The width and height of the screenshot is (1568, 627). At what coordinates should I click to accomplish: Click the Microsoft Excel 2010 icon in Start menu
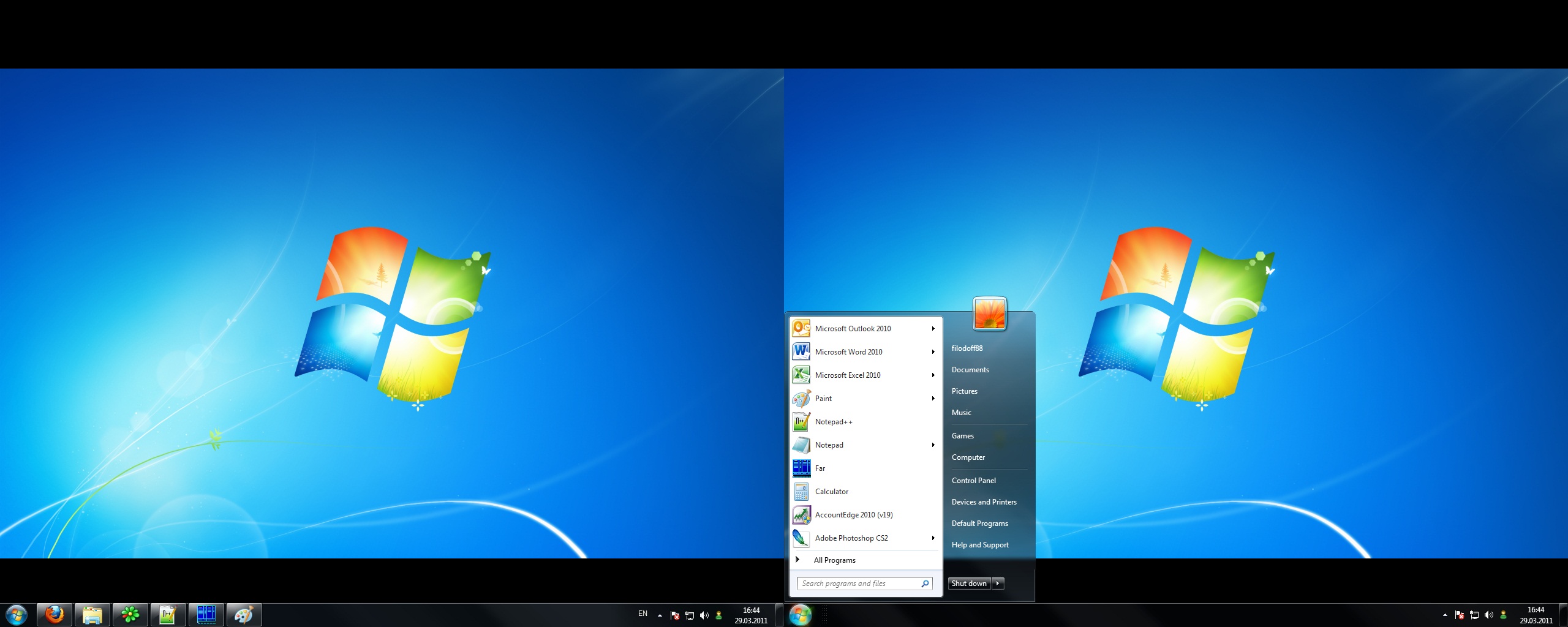[801, 375]
